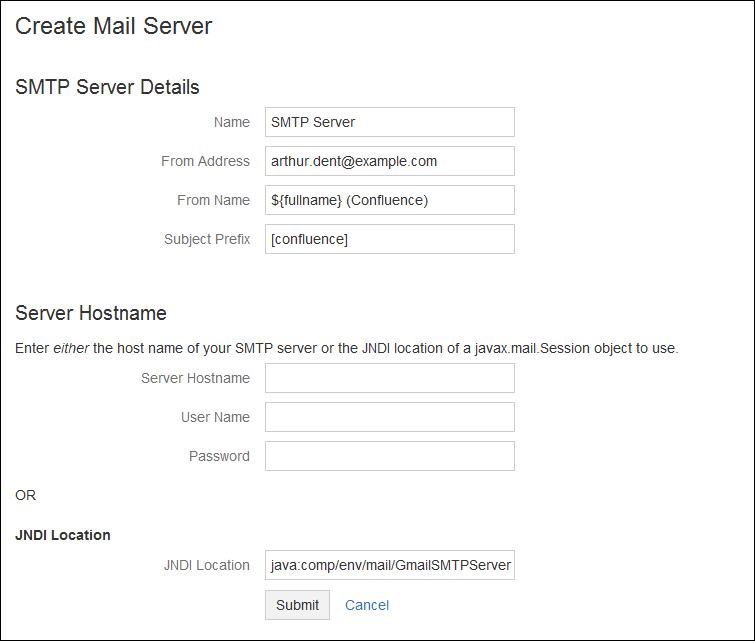Screen dimensions: 755x641
Task: Click the 'OR' separator text
Action: click(26, 495)
